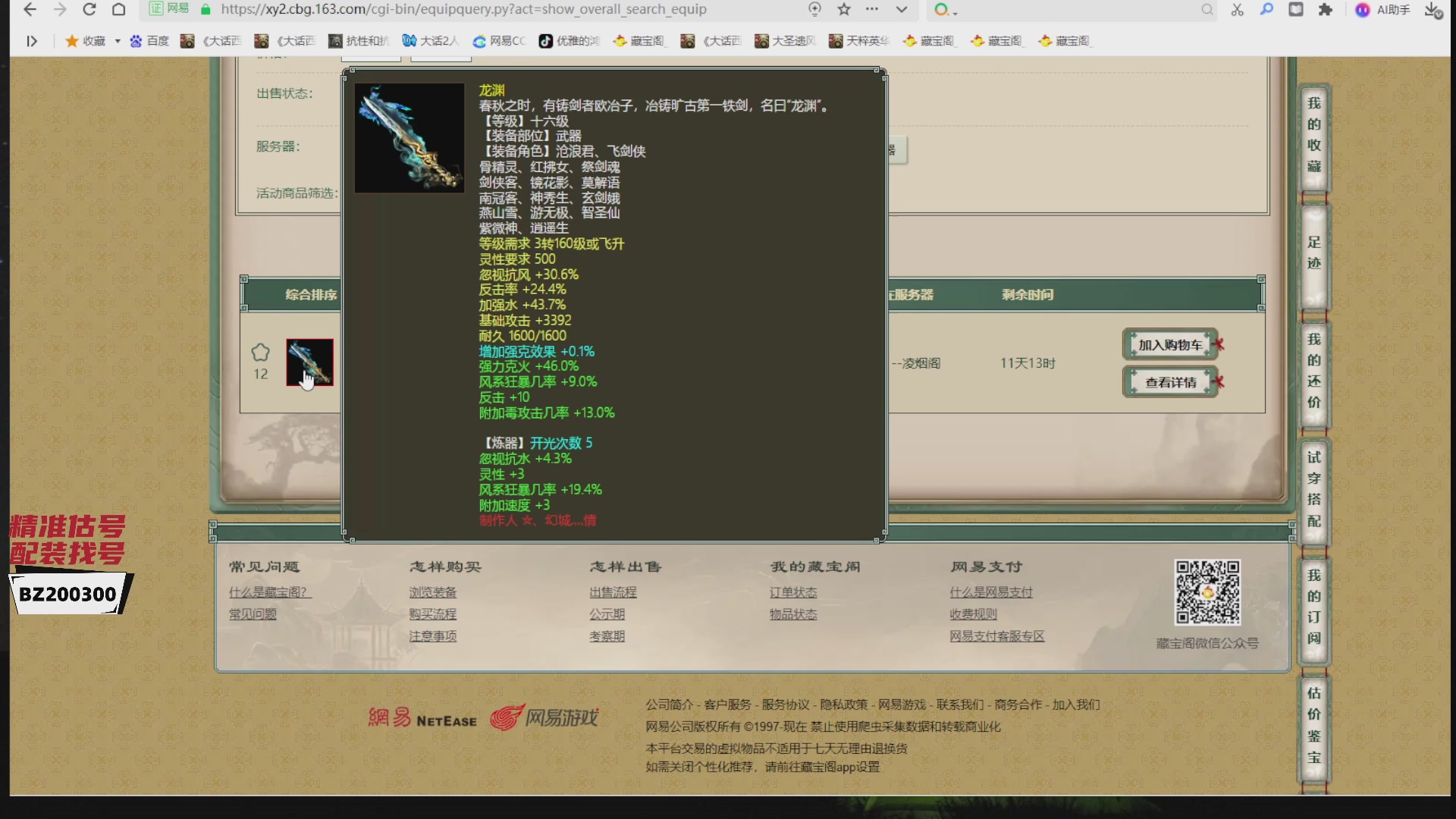Open the AI助手 assistant button

pyautogui.click(x=1383, y=10)
